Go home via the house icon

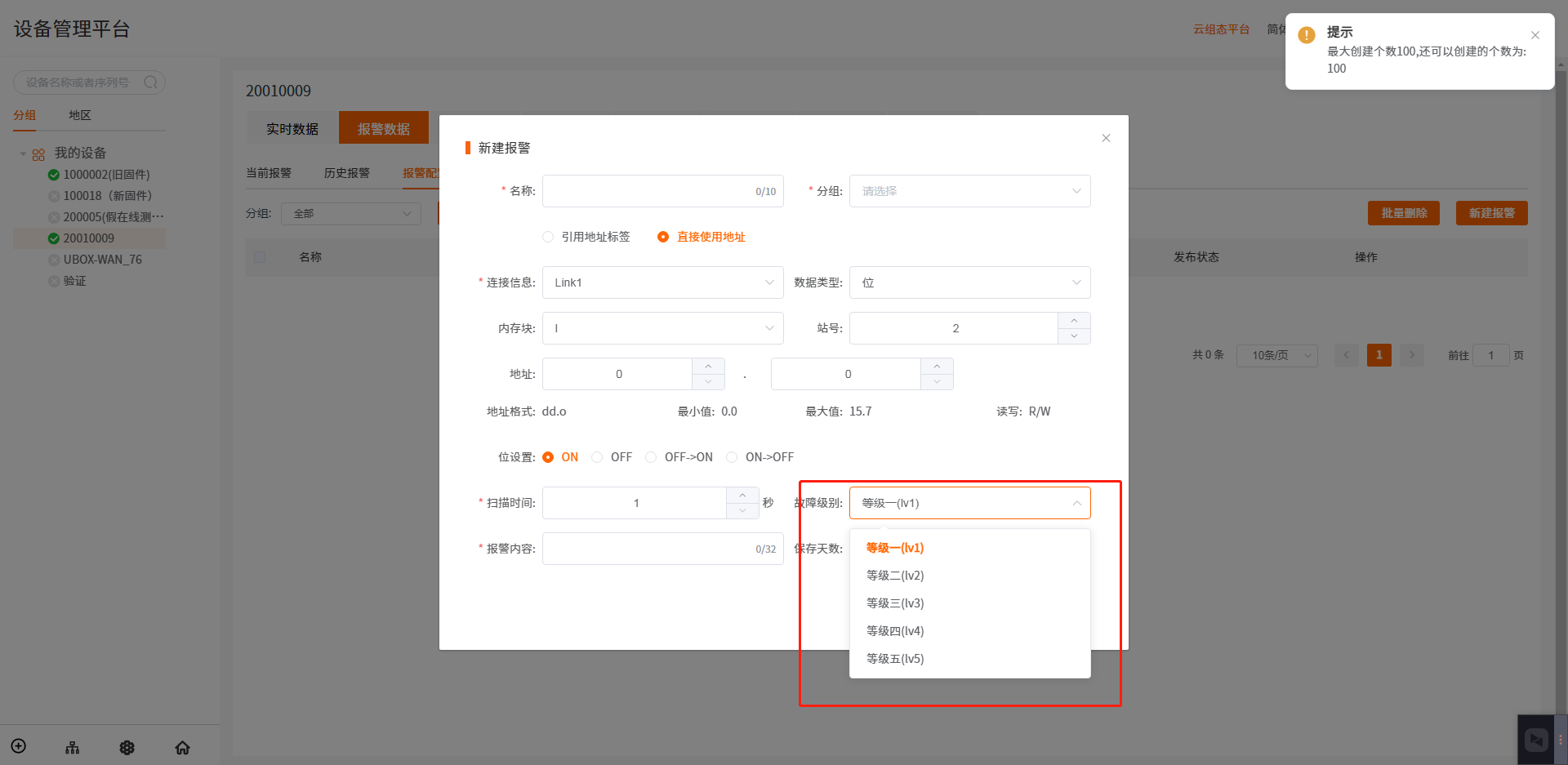[183, 747]
